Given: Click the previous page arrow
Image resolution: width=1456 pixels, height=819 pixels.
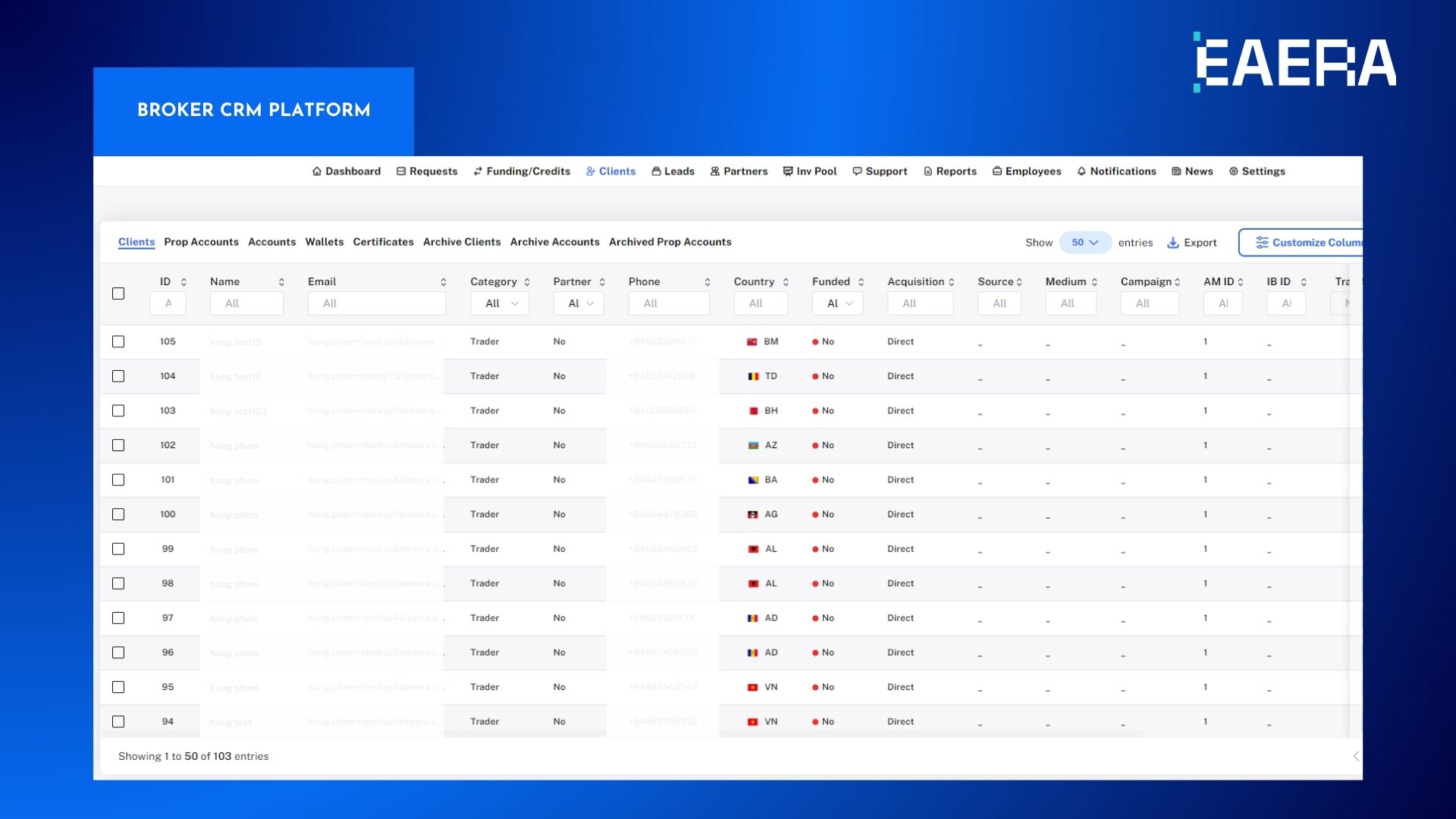Looking at the screenshot, I should (1356, 756).
